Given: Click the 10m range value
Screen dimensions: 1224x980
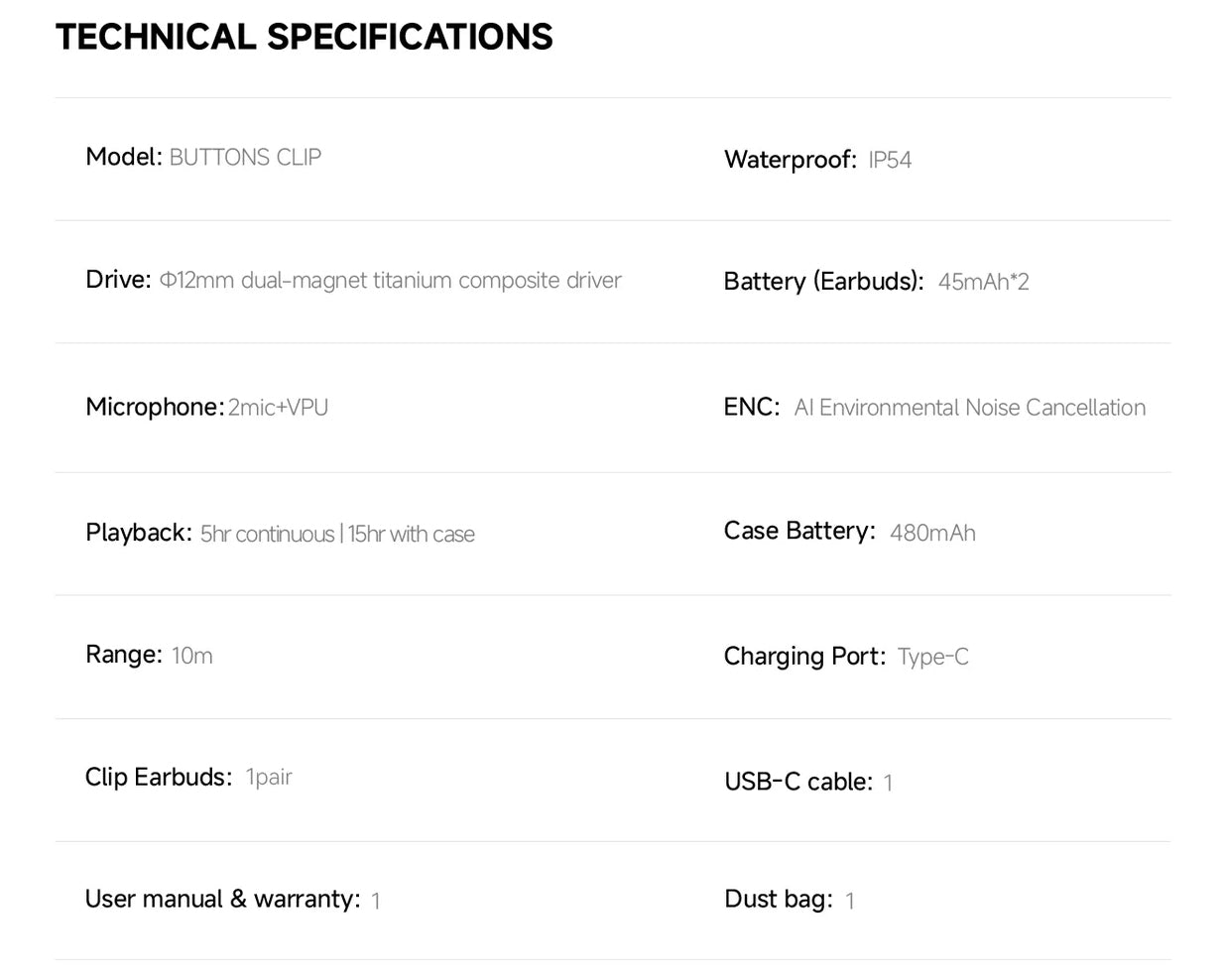Looking at the screenshot, I should [191, 656].
